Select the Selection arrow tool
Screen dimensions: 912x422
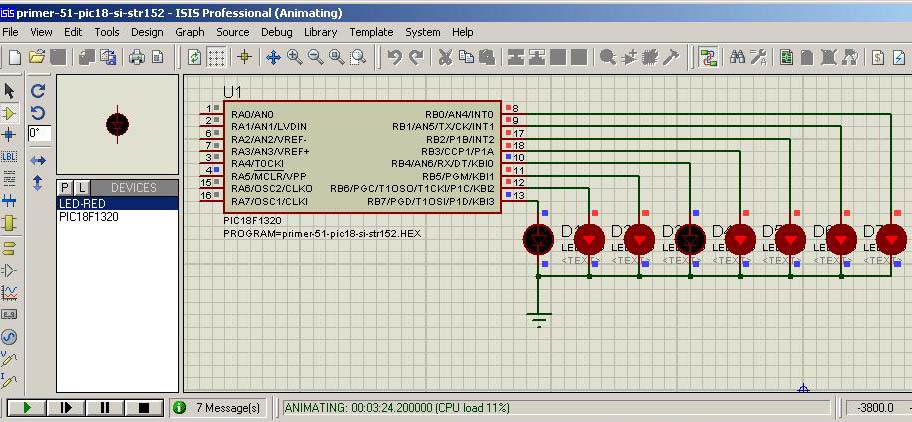coord(10,91)
